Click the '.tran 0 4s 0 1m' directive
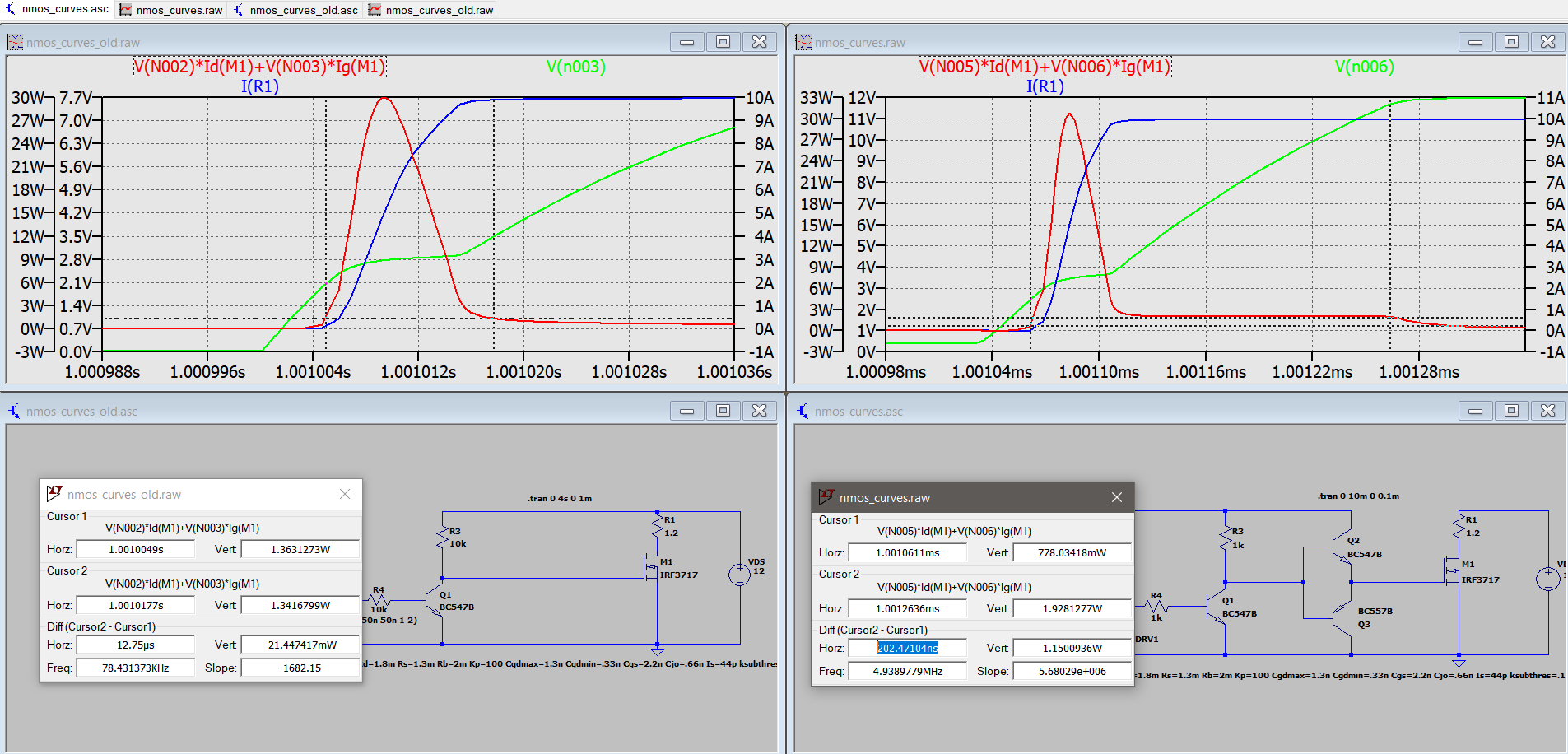Image resolution: width=1568 pixels, height=754 pixels. [x=560, y=498]
